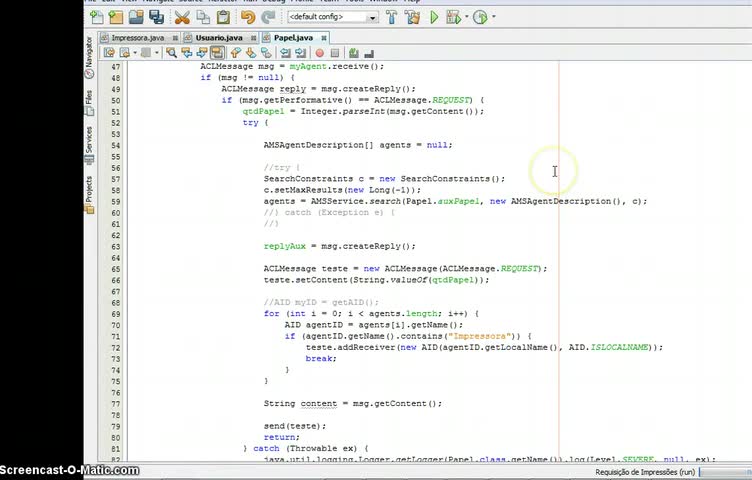Start macro recording with red circle

[x=319, y=53]
